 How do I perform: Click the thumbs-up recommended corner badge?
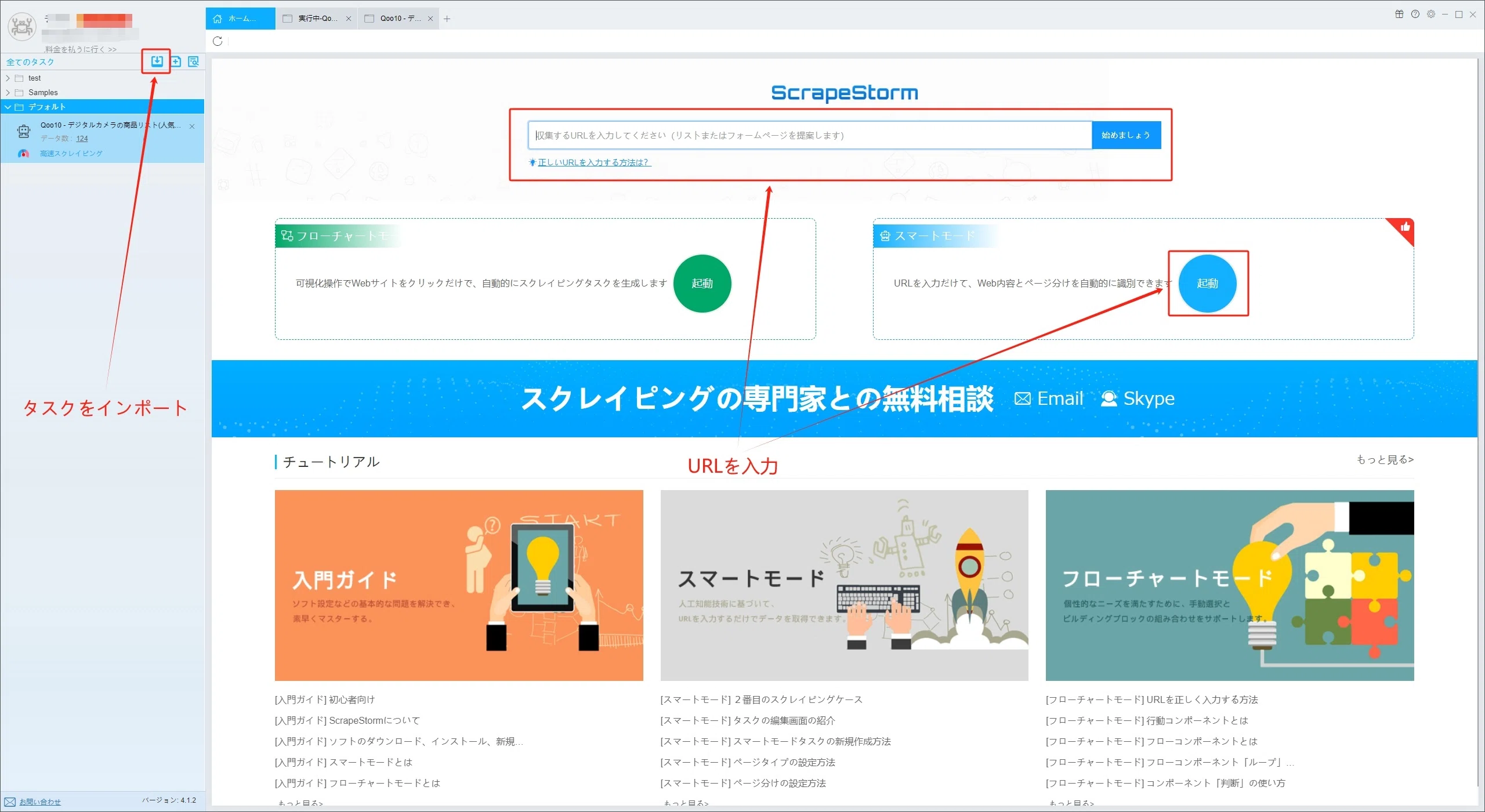(1404, 227)
